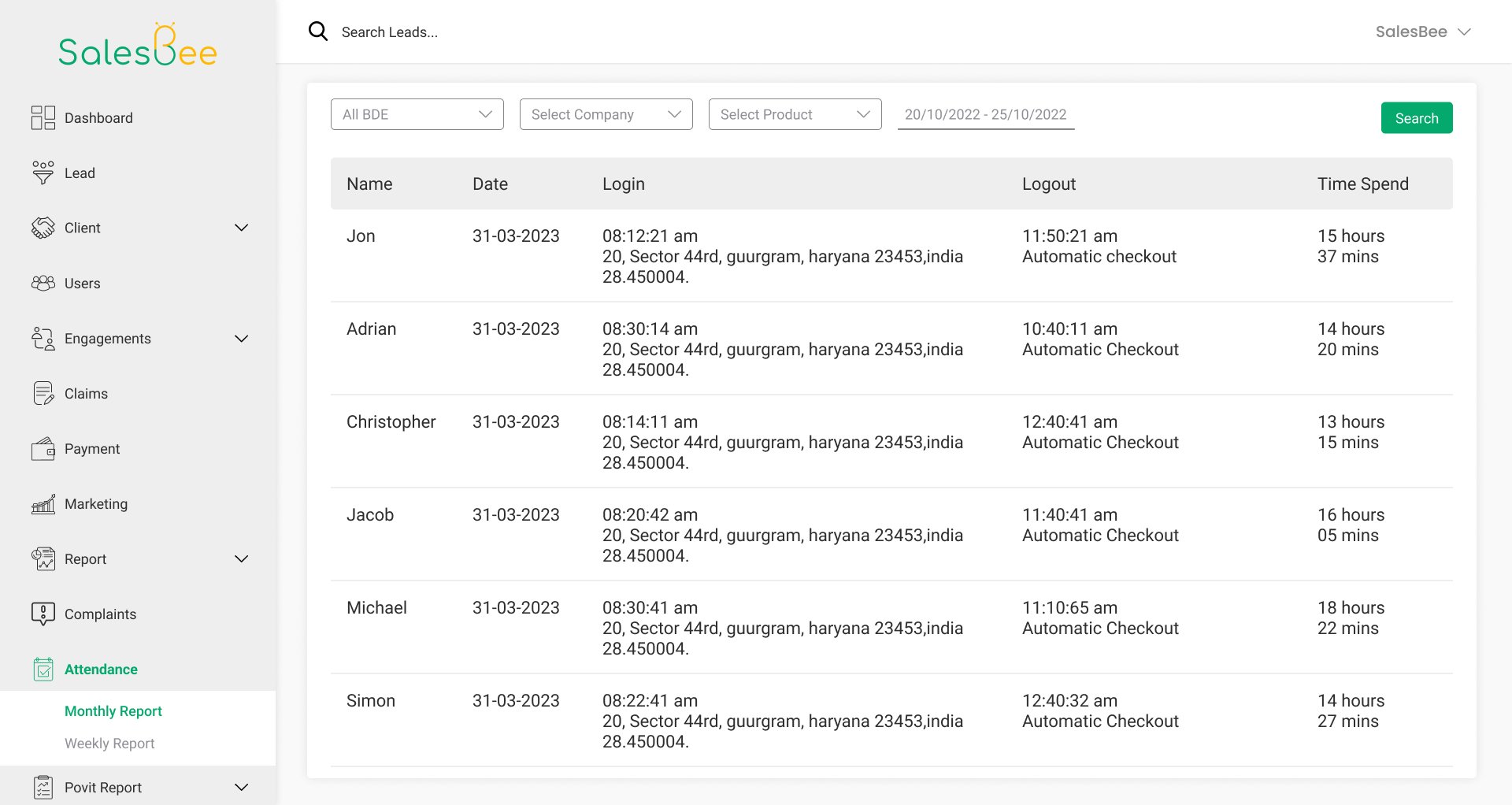This screenshot has height=805, width=1512.
Task: Open the SalesBee account menu
Action: click(1422, 32)
